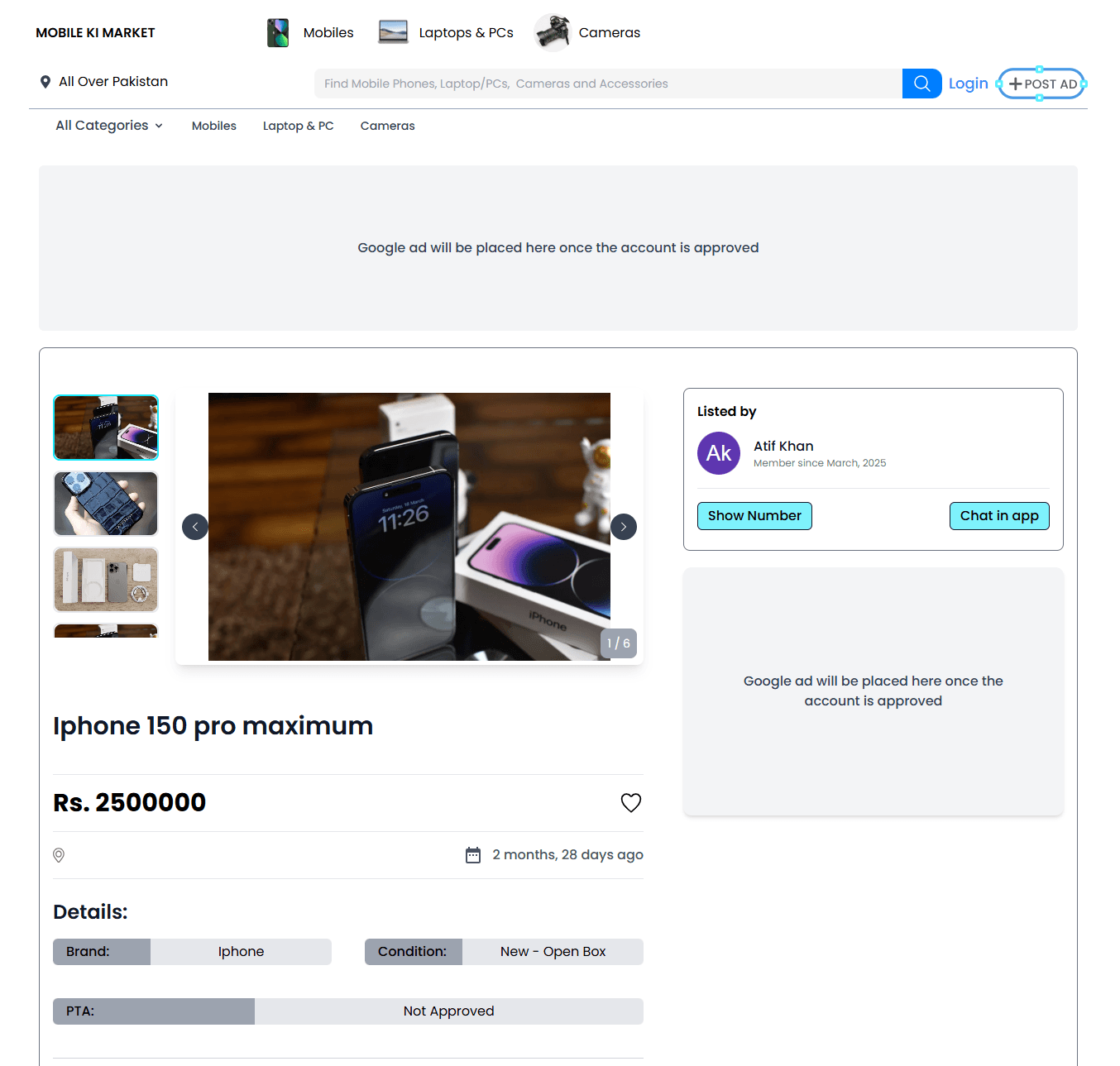
Task: Go to previous photo with left arrow
Action: coord(195,527)
